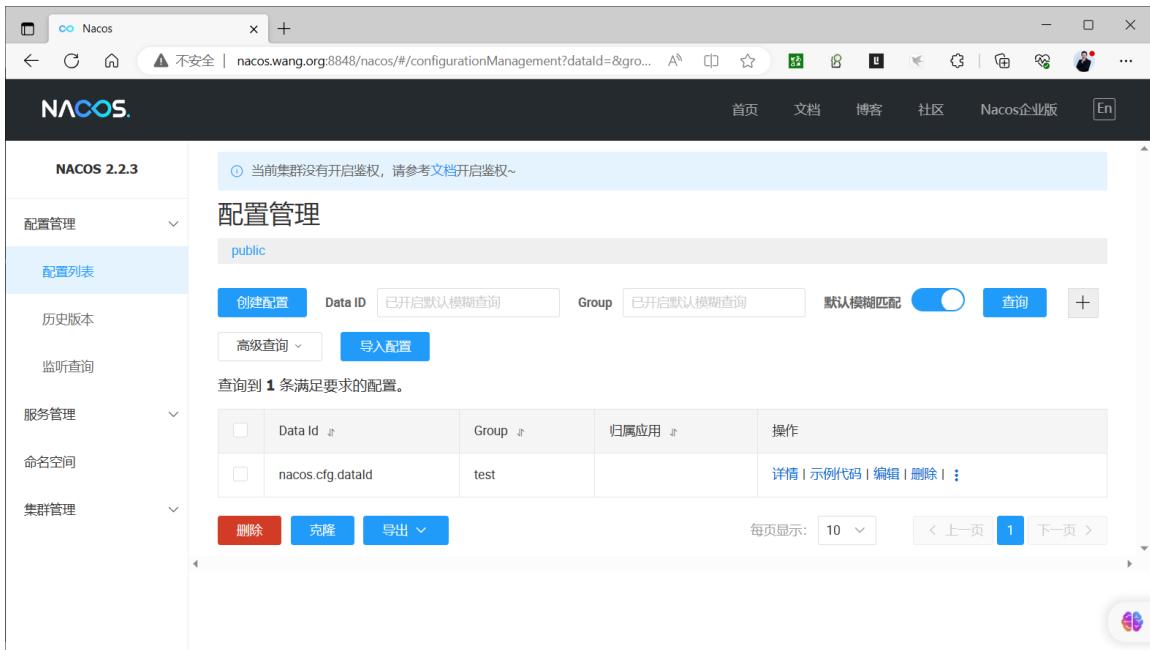Screen dimensions: 1150x650
Task: Click the 克隆 button
Action: pos(322,530)
